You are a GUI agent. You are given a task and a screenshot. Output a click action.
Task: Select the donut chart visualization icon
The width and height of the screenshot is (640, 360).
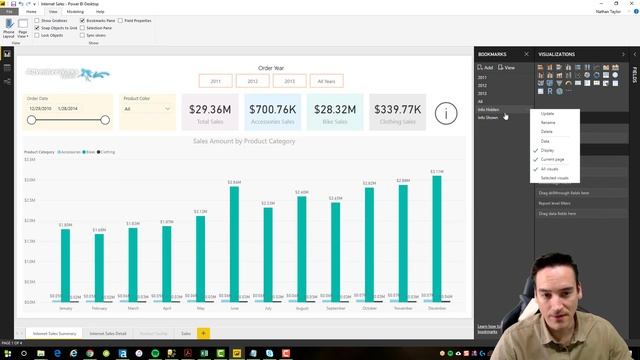click(597, 75)
